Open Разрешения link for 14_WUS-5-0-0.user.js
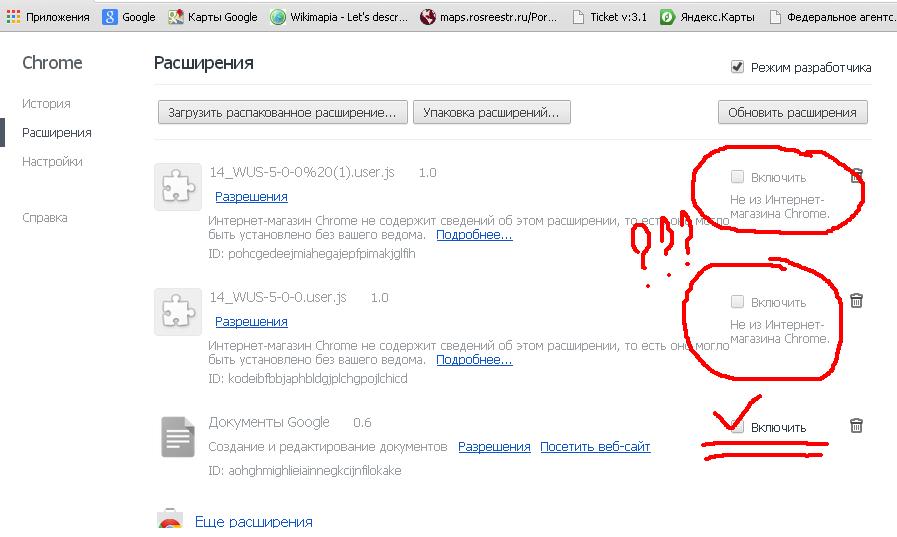The height and width of the screenshot is (537, 897). coord(251,322)
